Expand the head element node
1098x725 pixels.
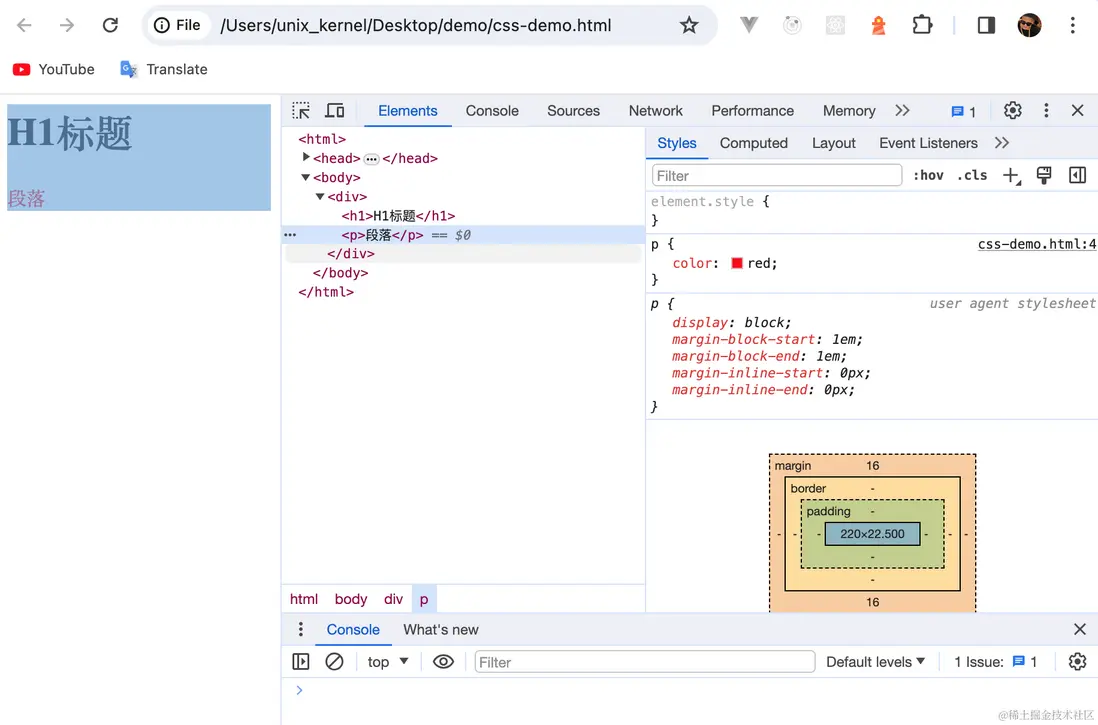point(307,158)
